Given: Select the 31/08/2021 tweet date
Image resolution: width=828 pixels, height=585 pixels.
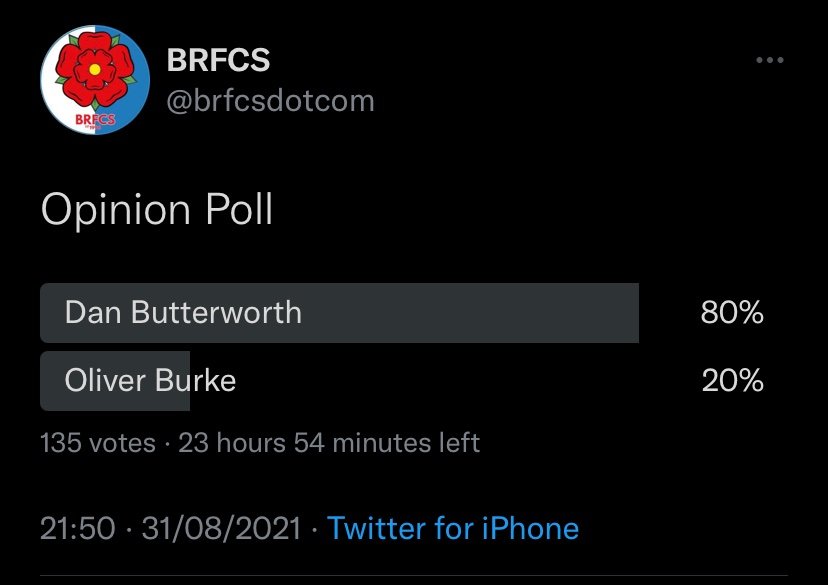Looking at the screenshot, I should click(x=221, y=528).
